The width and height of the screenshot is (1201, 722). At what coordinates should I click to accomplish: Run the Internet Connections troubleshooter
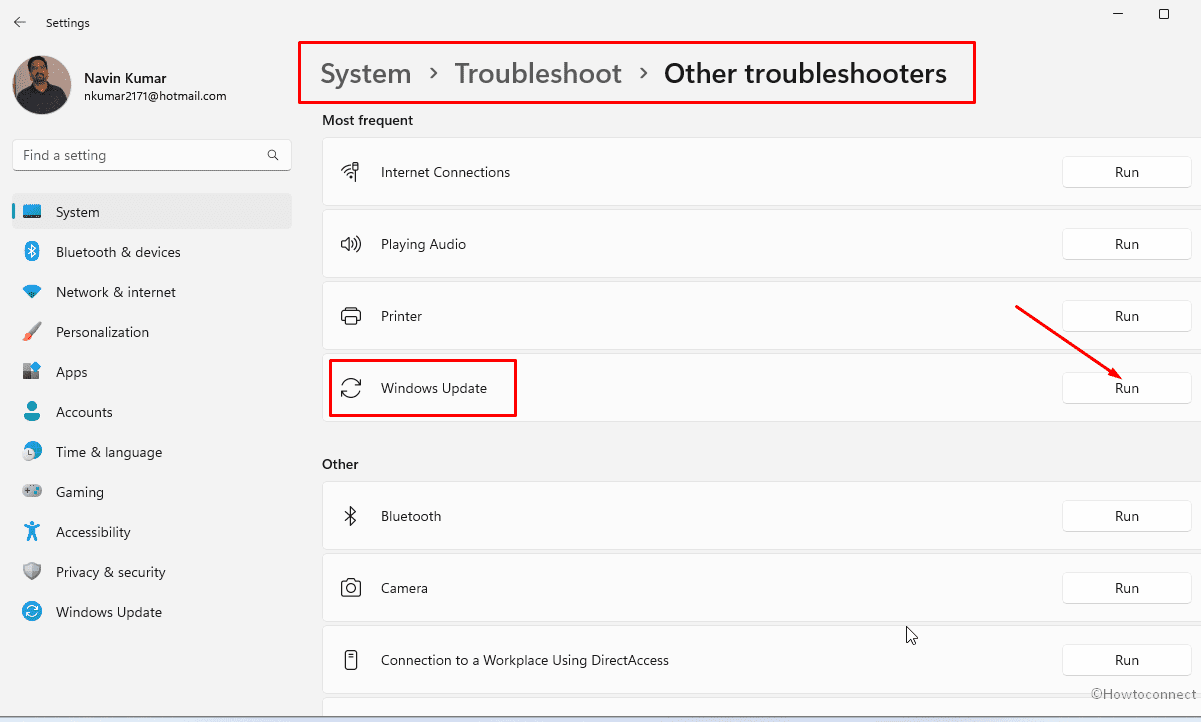tap(1127, 172)
